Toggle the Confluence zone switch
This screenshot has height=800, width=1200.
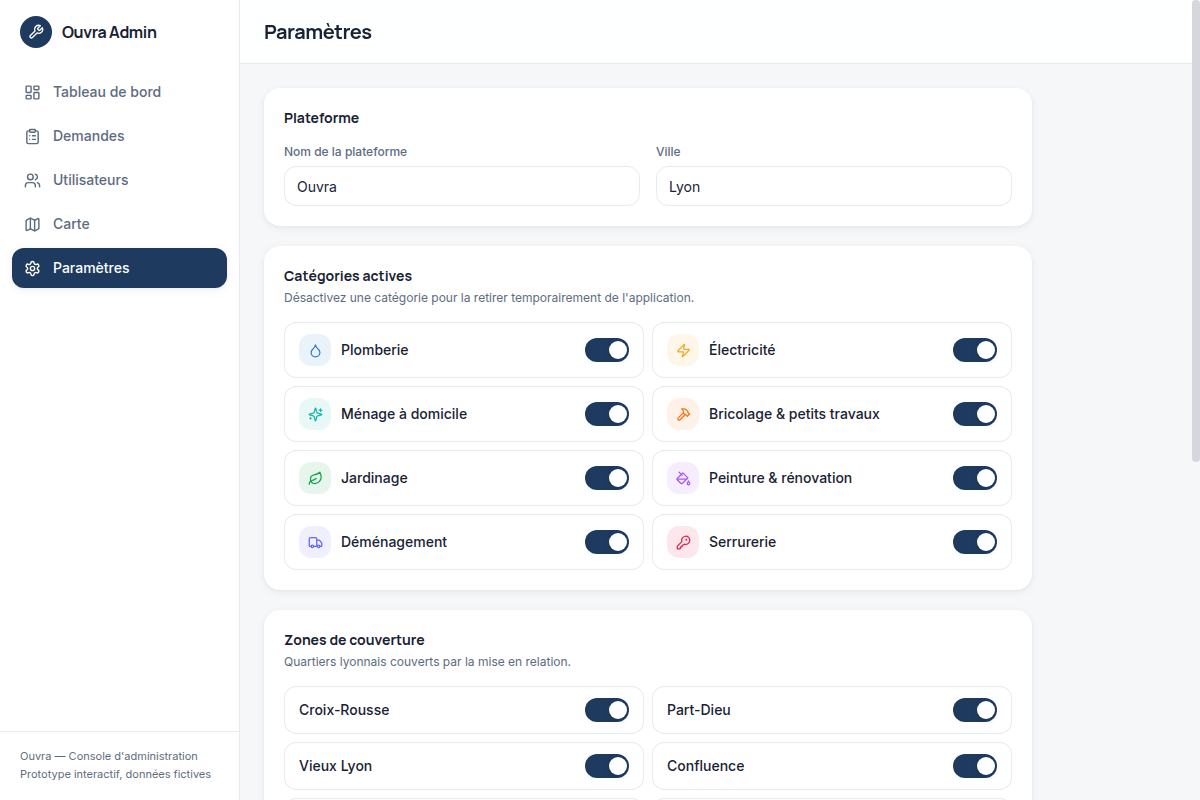click(975, 766)
